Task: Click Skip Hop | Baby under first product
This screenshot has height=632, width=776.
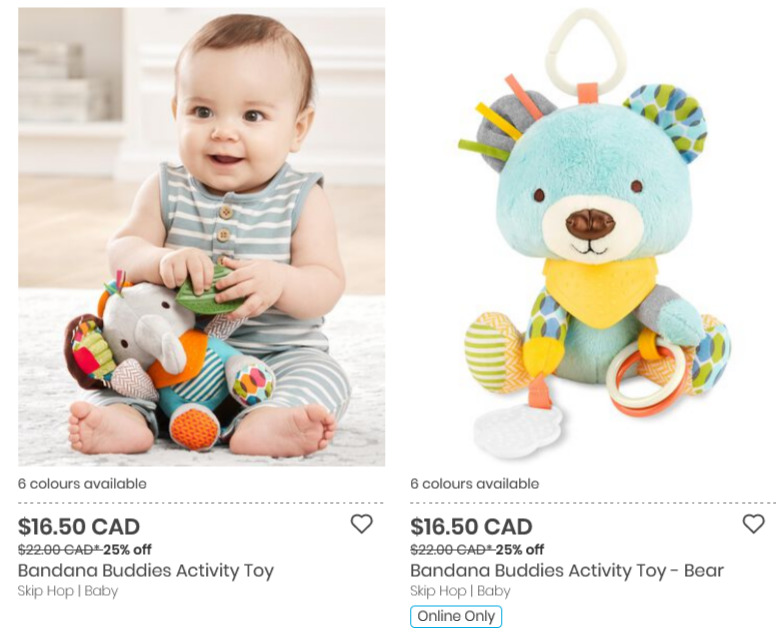Action: click(x=68, y=591)
